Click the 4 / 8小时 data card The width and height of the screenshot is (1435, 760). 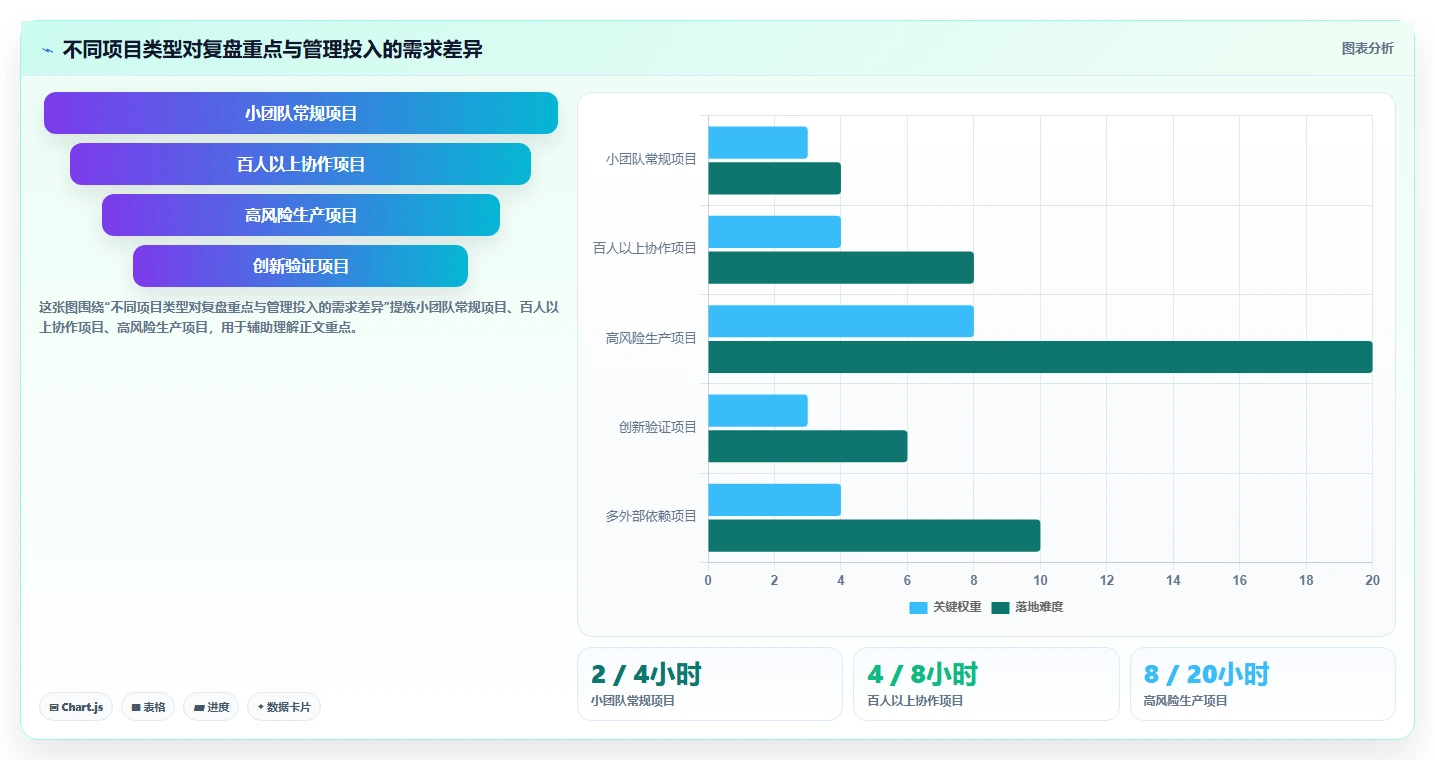pos(986,684)
